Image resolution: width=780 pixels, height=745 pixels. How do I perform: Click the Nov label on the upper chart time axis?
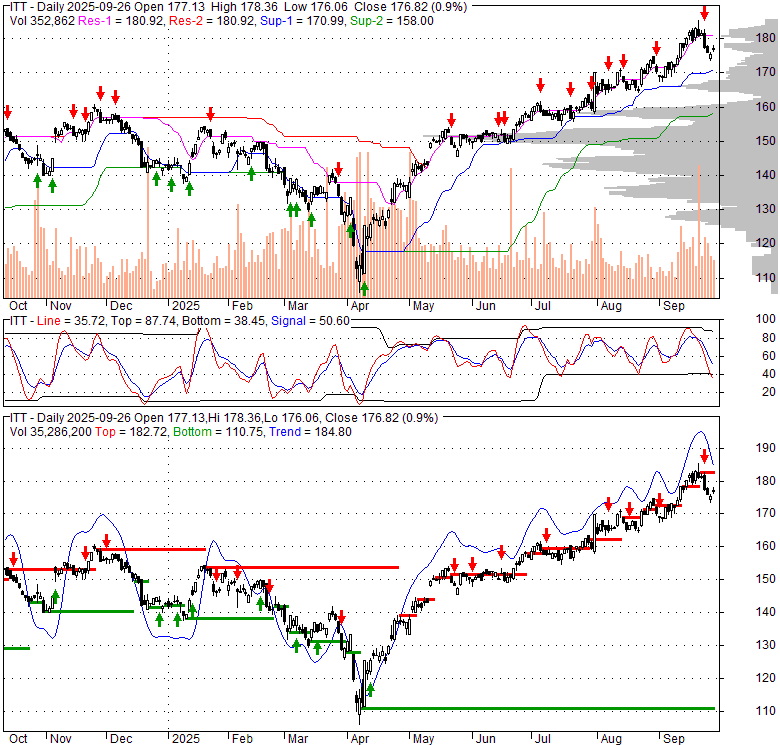coord(61,306)
